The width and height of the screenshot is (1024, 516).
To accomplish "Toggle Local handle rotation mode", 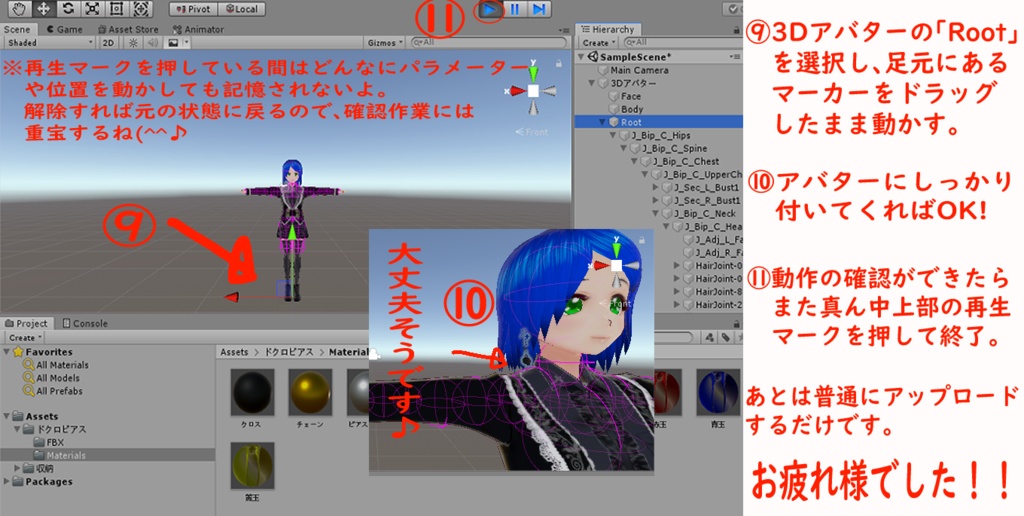I will (241, 9).
